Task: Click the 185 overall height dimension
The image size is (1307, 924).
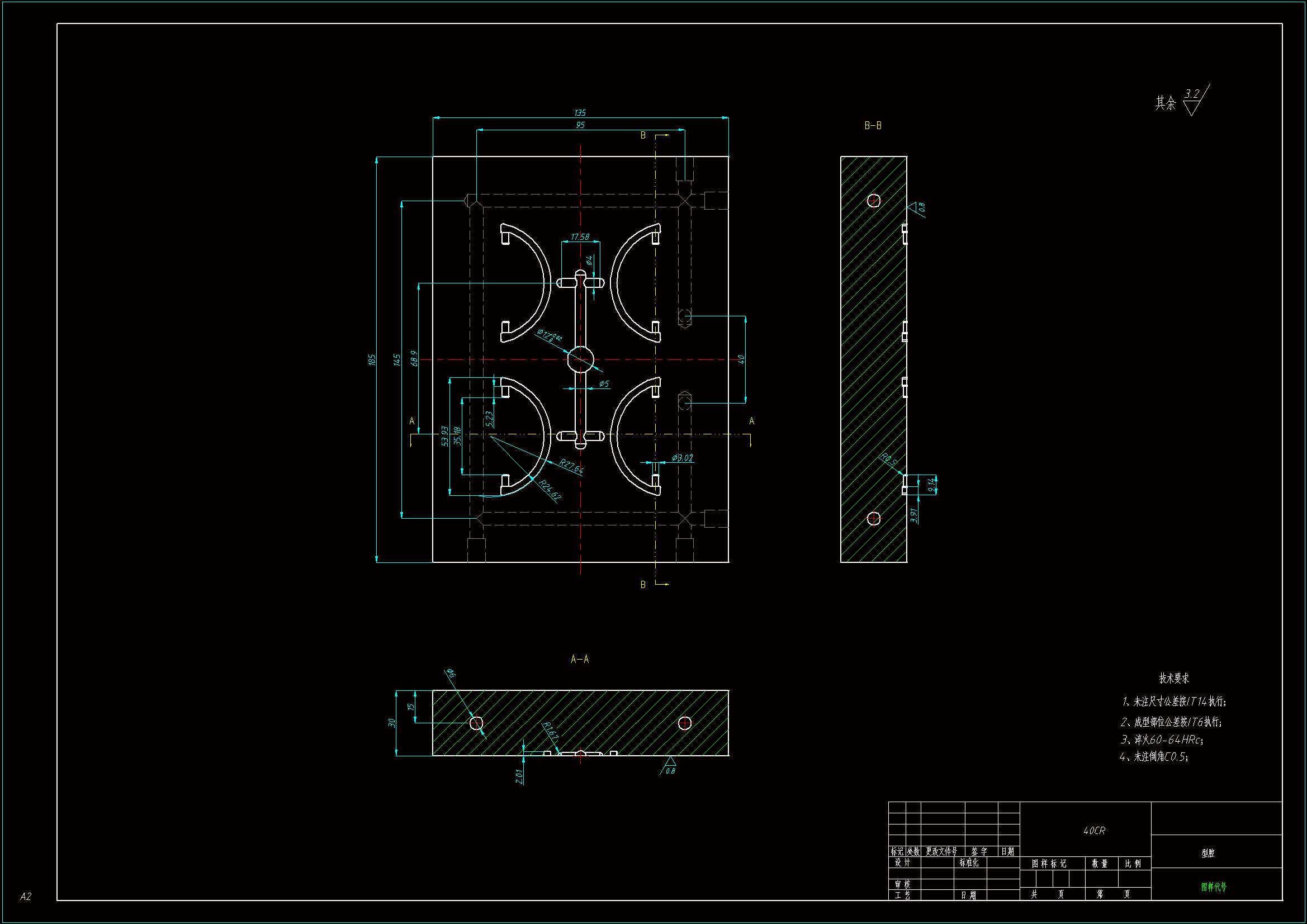Action: (372, 360)
